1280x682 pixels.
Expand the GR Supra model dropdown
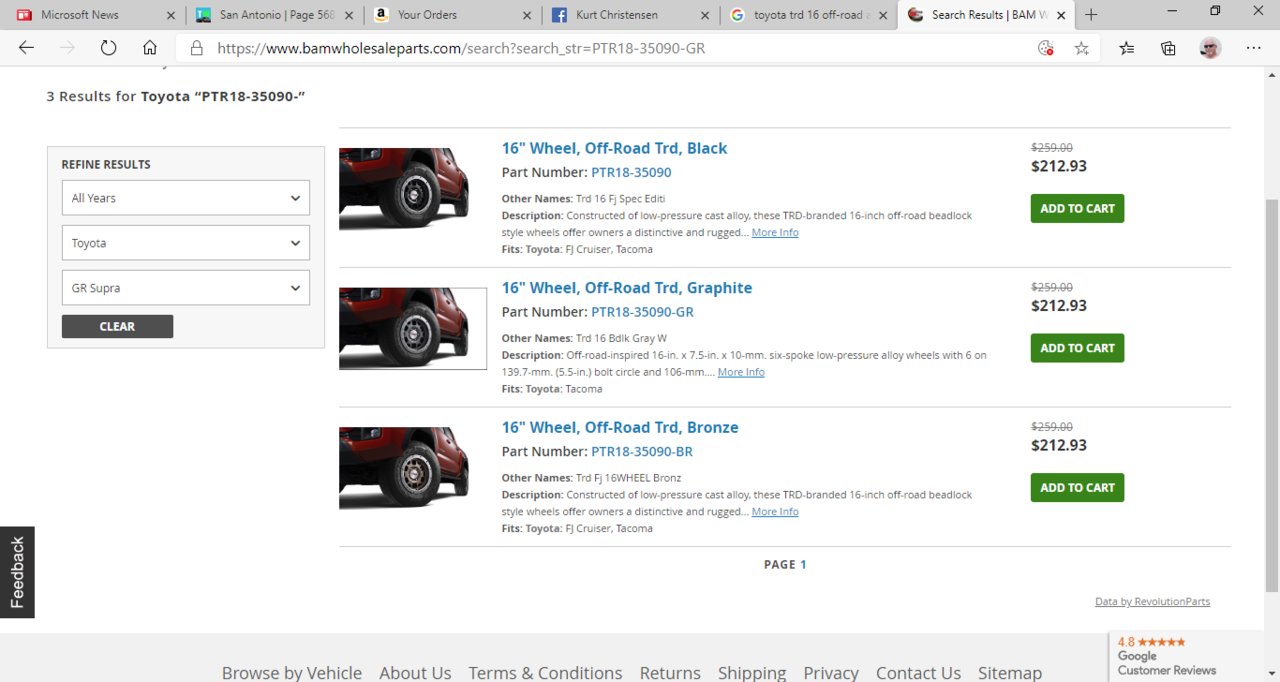click(186, 288)
